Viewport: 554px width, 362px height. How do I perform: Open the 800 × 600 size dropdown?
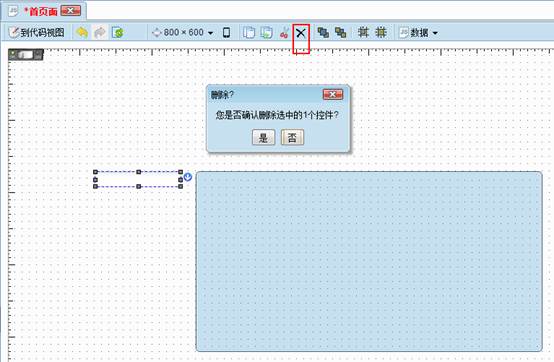(x=182, y=32)
